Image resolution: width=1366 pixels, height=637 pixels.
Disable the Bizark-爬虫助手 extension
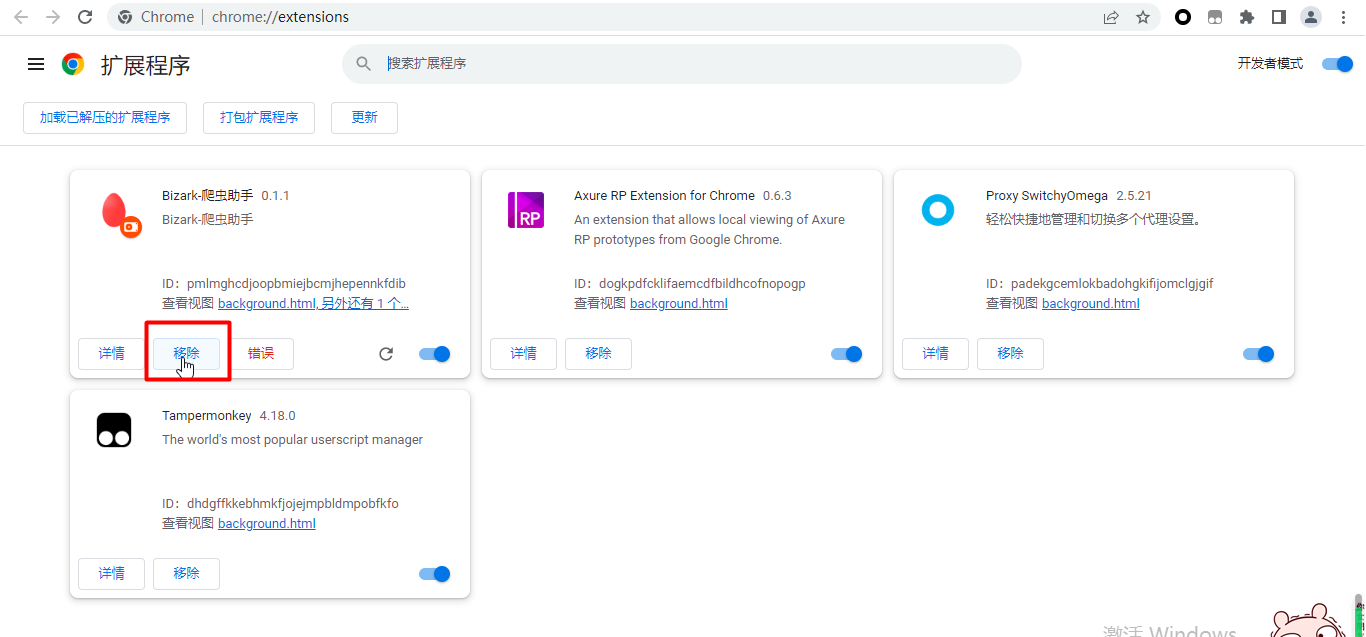(435, 354)
